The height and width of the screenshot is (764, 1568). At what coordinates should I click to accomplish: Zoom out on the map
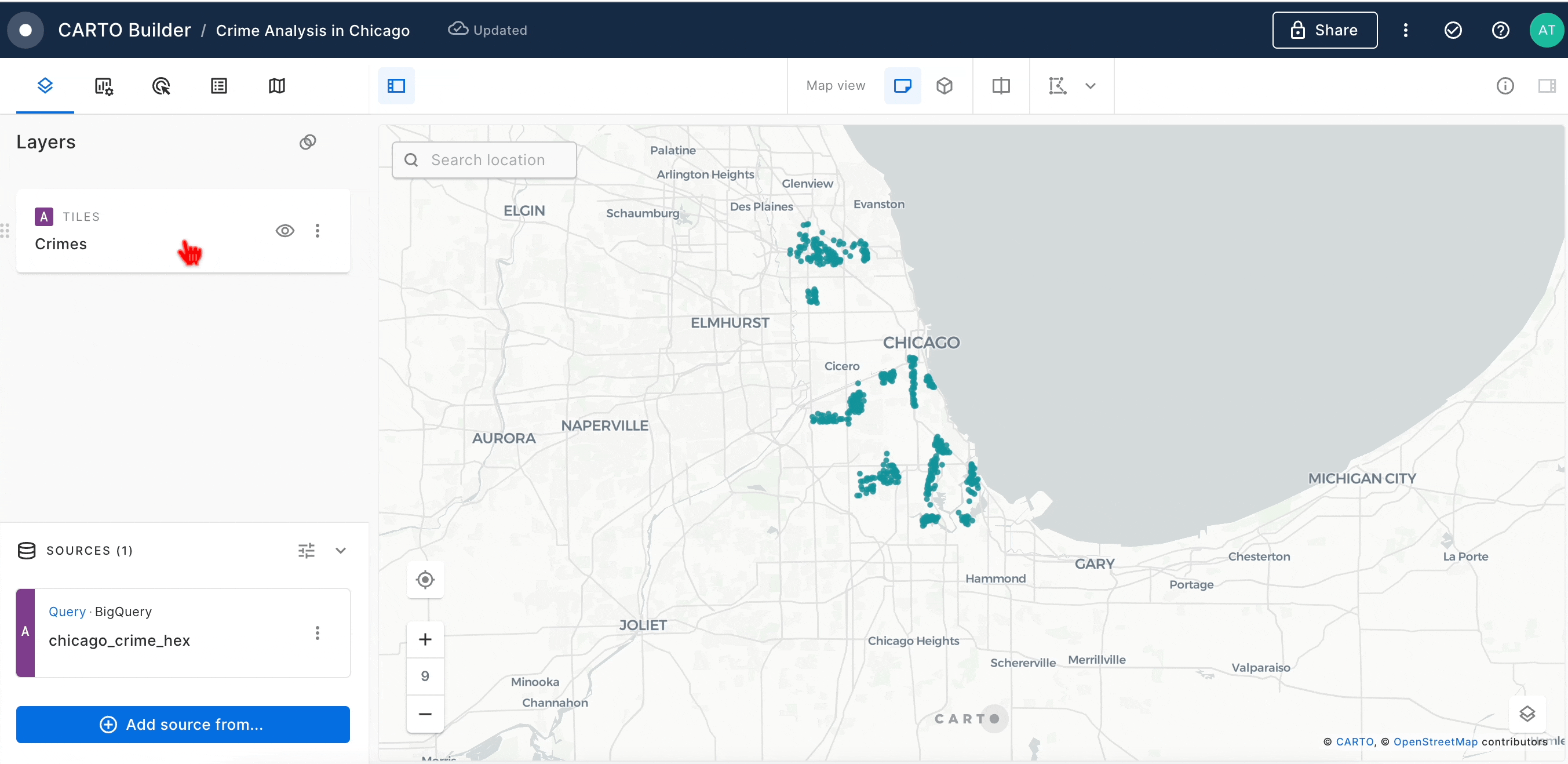coord(425,714)
